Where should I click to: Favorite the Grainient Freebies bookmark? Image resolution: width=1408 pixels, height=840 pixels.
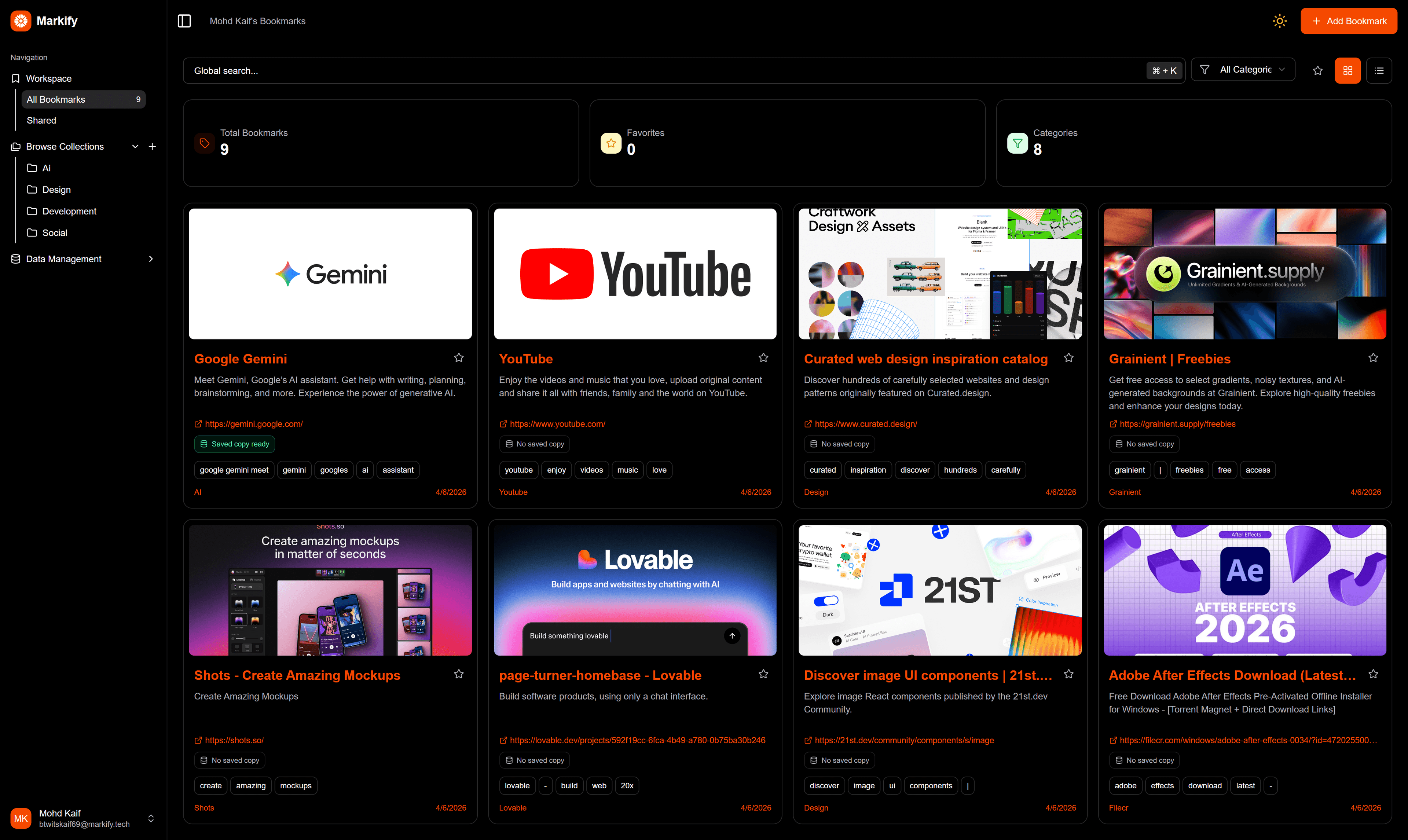coord(1374,358)
